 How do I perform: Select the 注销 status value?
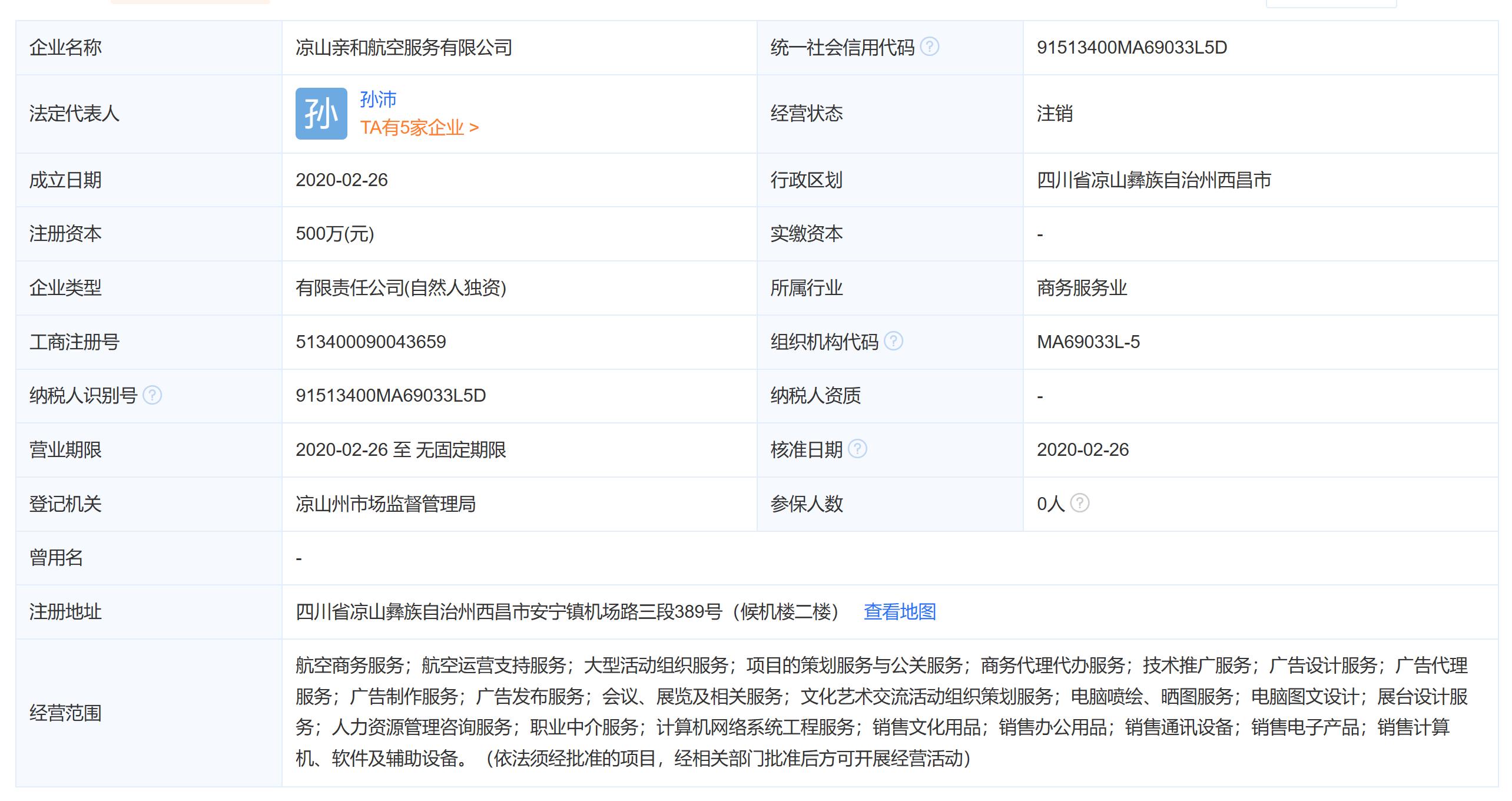tap(1055, 114)
